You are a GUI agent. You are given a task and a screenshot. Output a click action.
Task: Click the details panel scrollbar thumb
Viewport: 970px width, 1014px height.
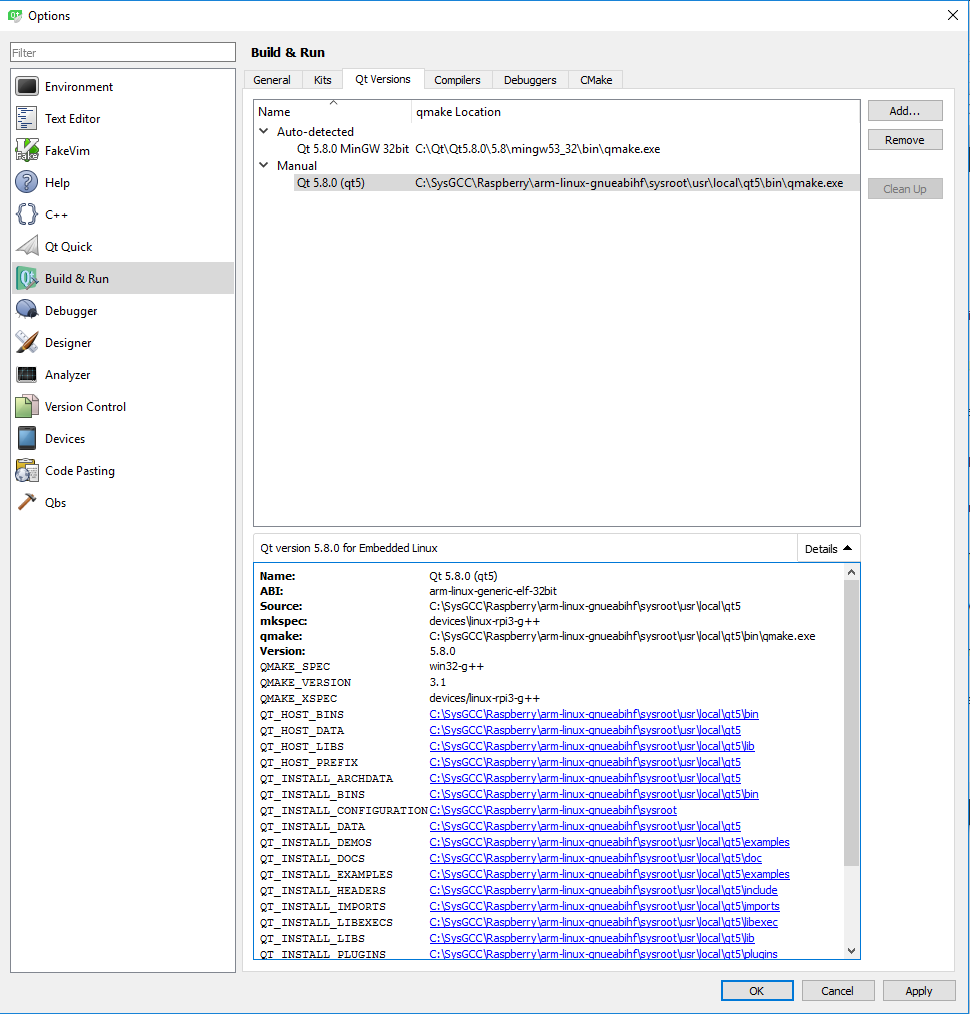(x=851, y=723)
